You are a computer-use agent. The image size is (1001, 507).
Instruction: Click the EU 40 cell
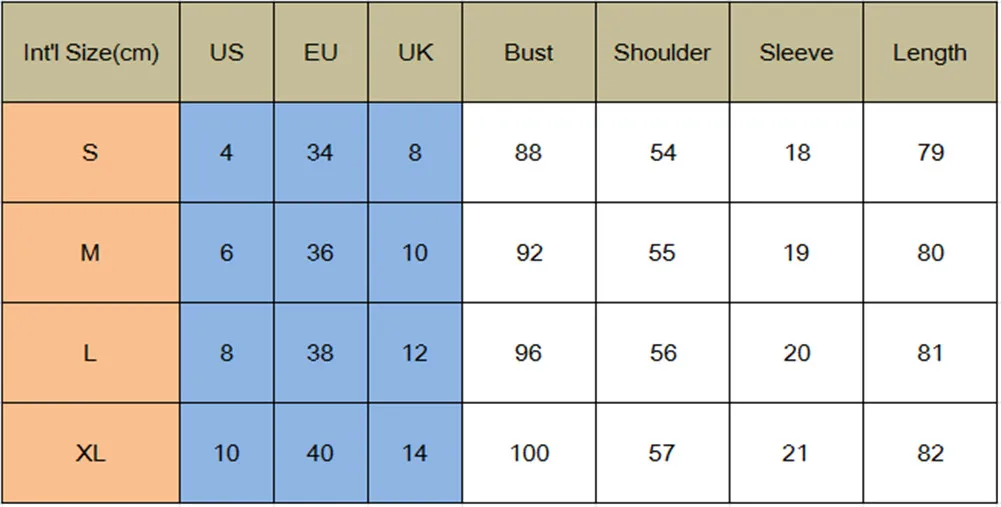[x=320, y=453]
